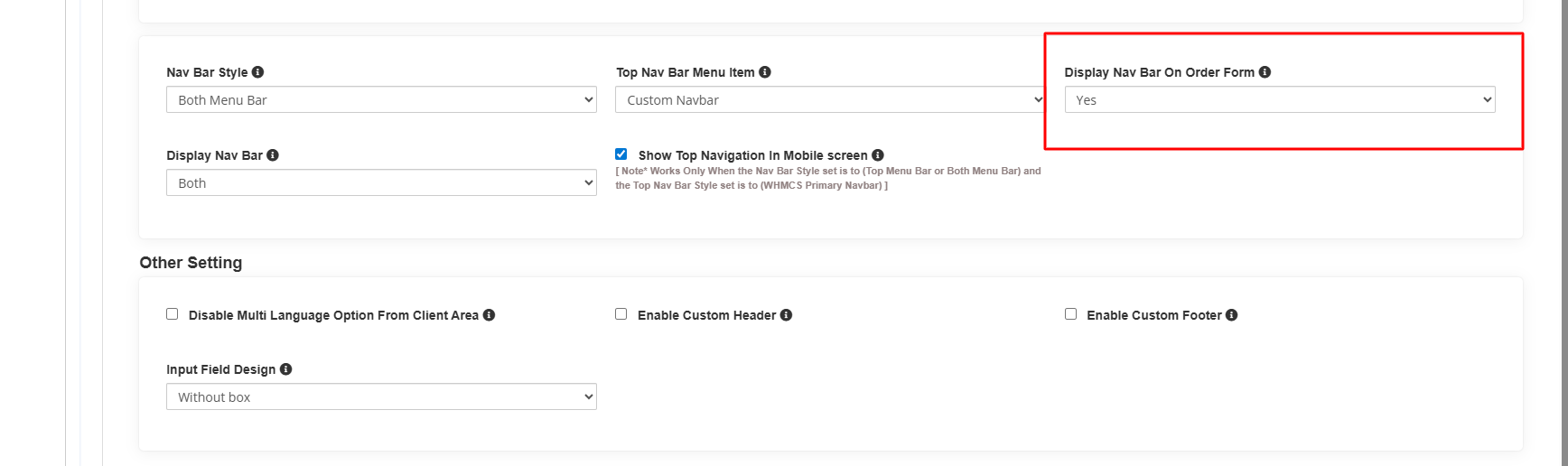
Task: Check the Enable Custom Footer checkbox
Action: (x=1070, y=314)
